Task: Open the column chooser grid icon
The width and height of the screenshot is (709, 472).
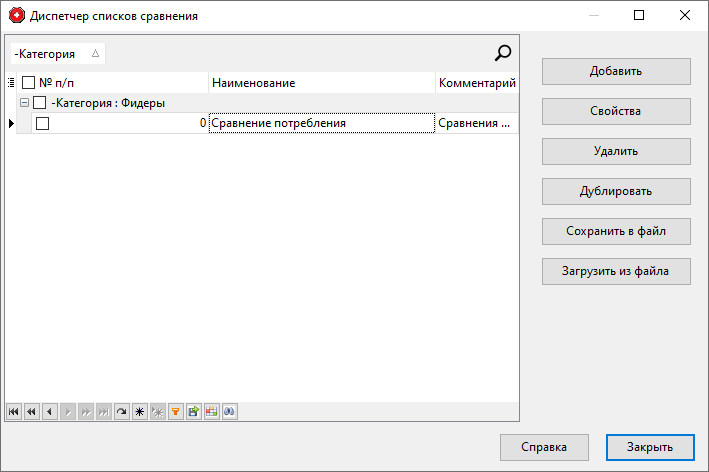Action: [11, 83]
